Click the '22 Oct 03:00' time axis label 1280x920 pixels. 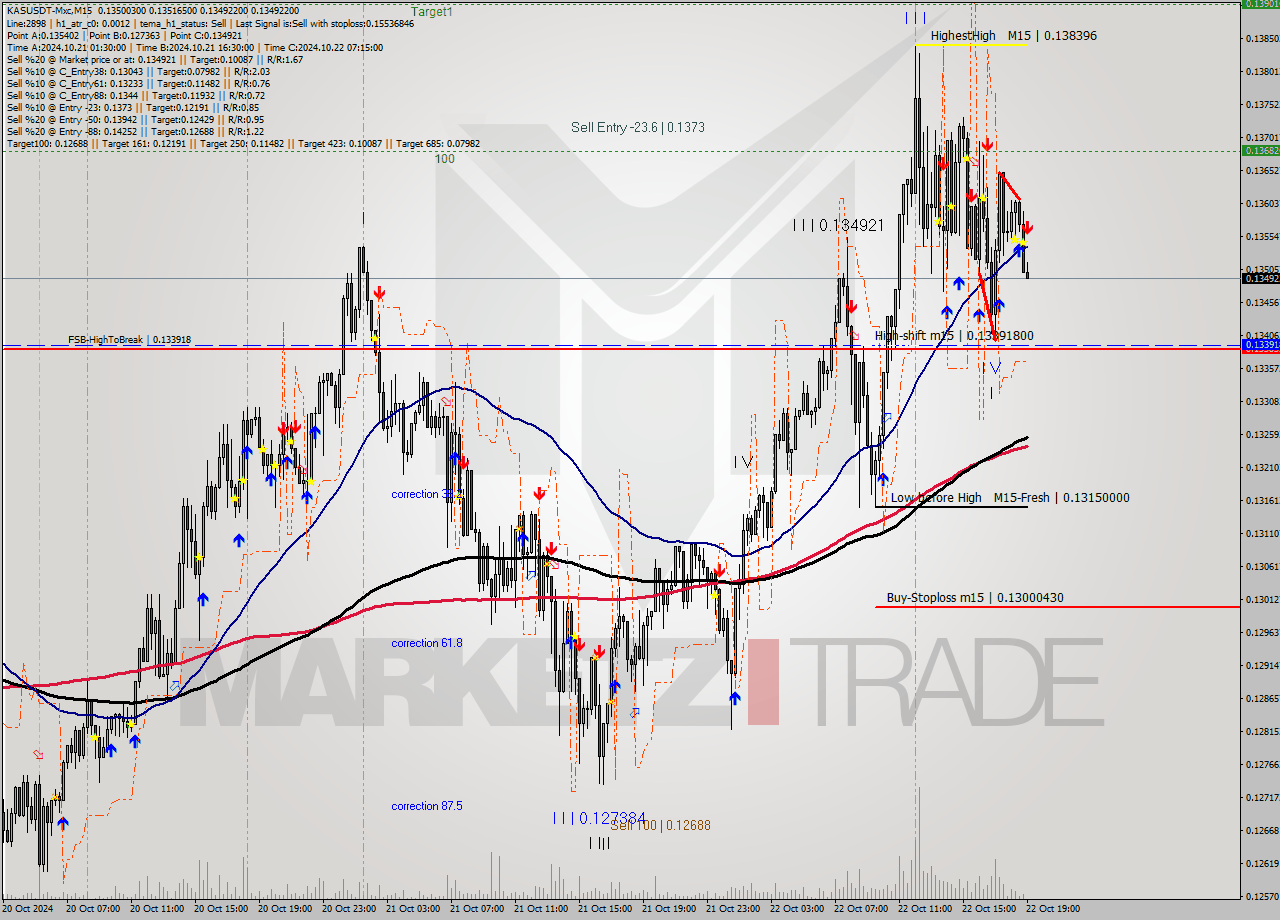pyautogui.click(x=796, y=909)
